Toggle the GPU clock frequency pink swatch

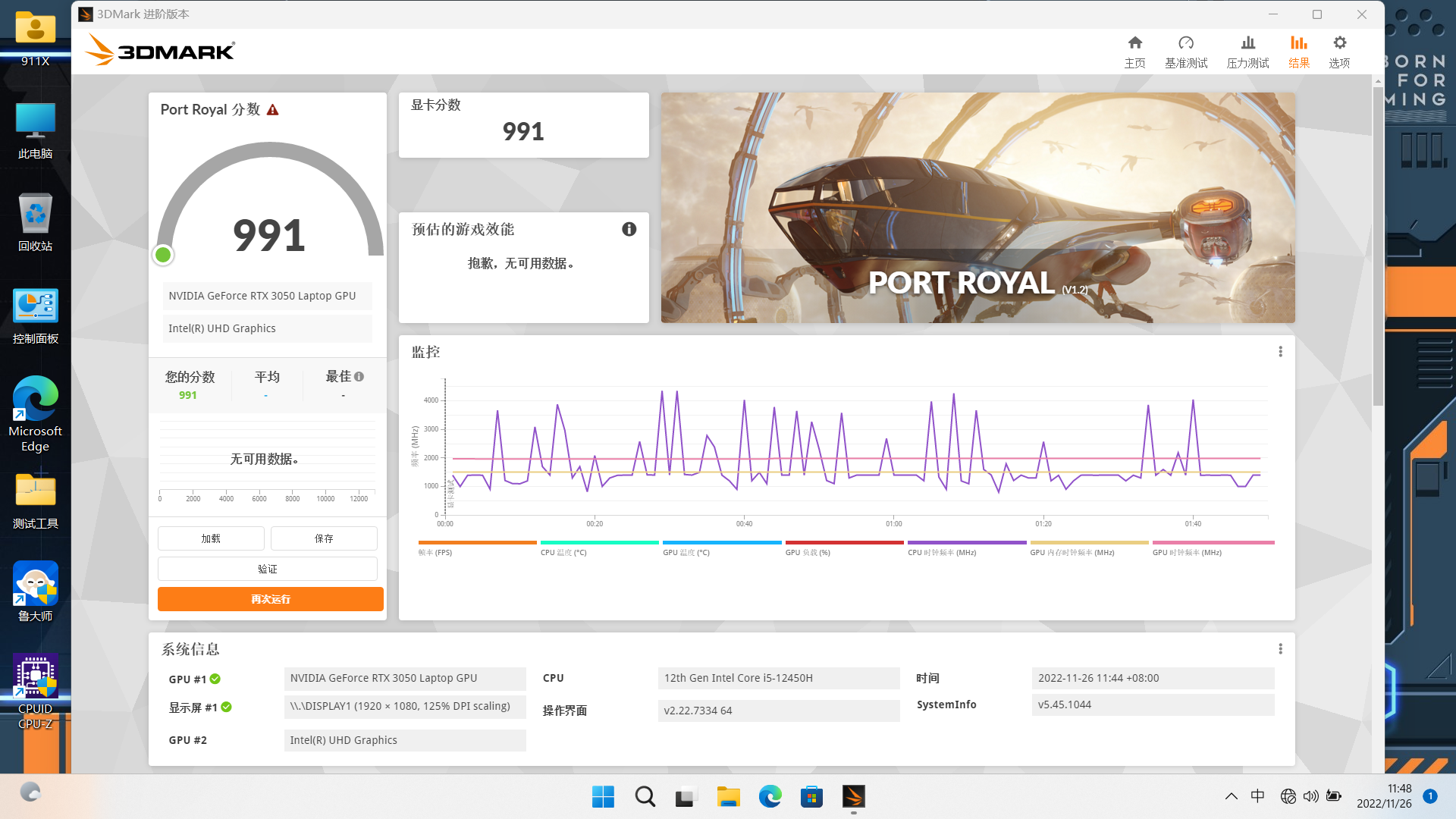point(1213,543)
